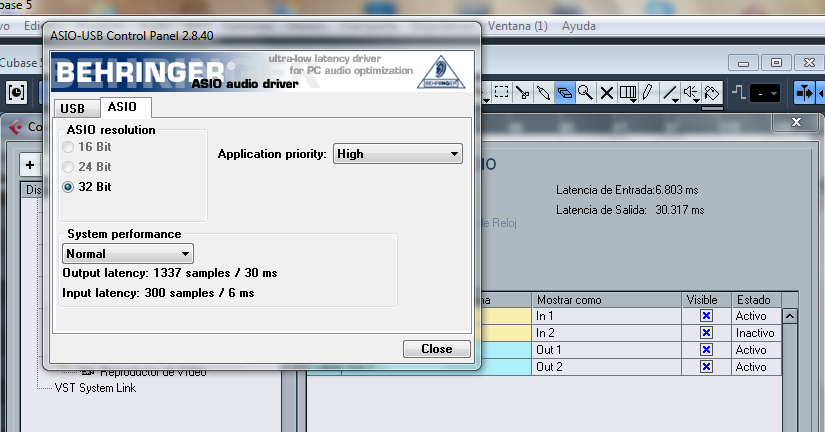
Task: Open the dark dash dropdown in toolbar
Action: (x=764, y=94)
